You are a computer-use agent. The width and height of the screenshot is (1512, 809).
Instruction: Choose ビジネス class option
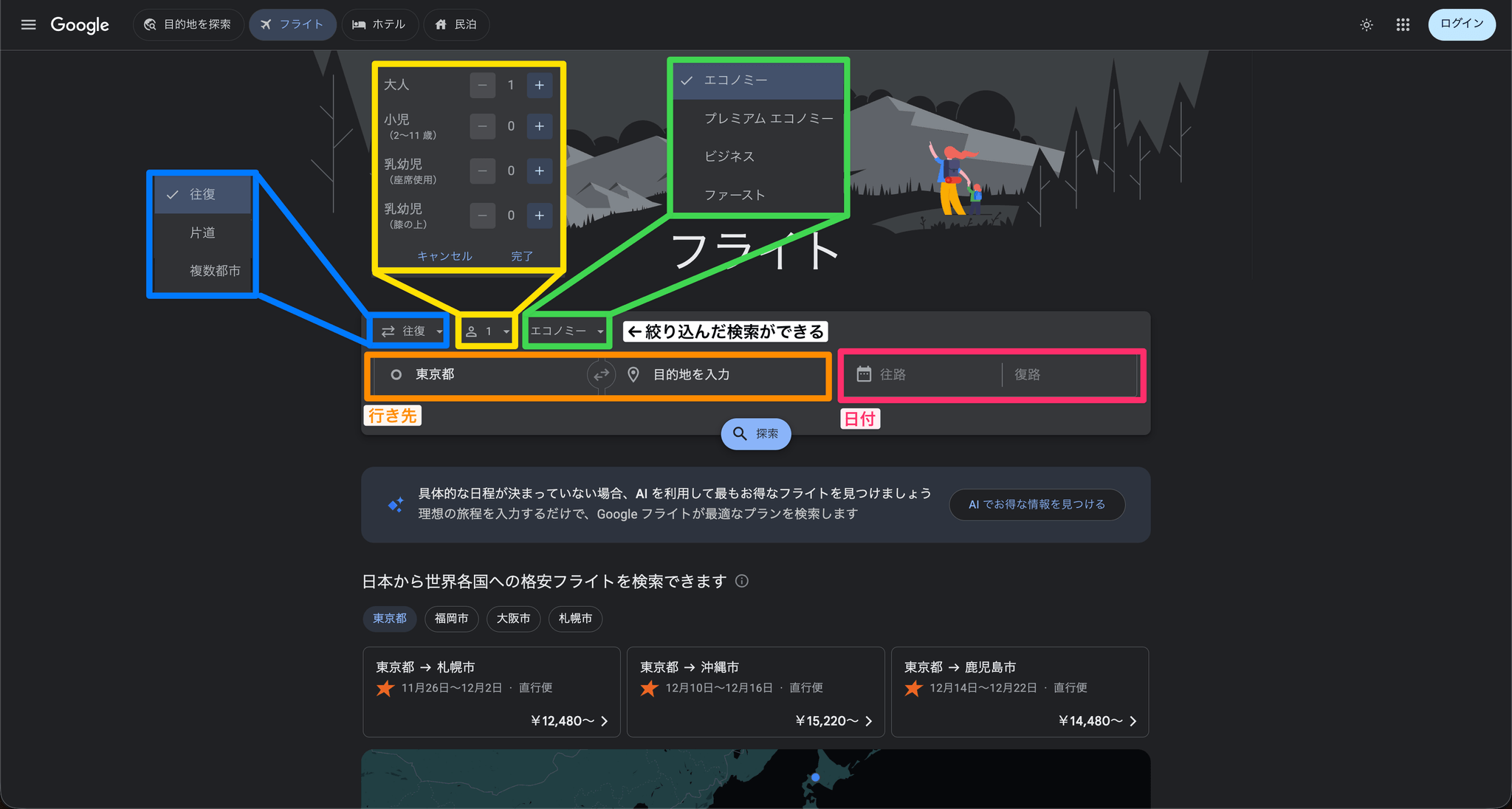(x=759, y=156)
